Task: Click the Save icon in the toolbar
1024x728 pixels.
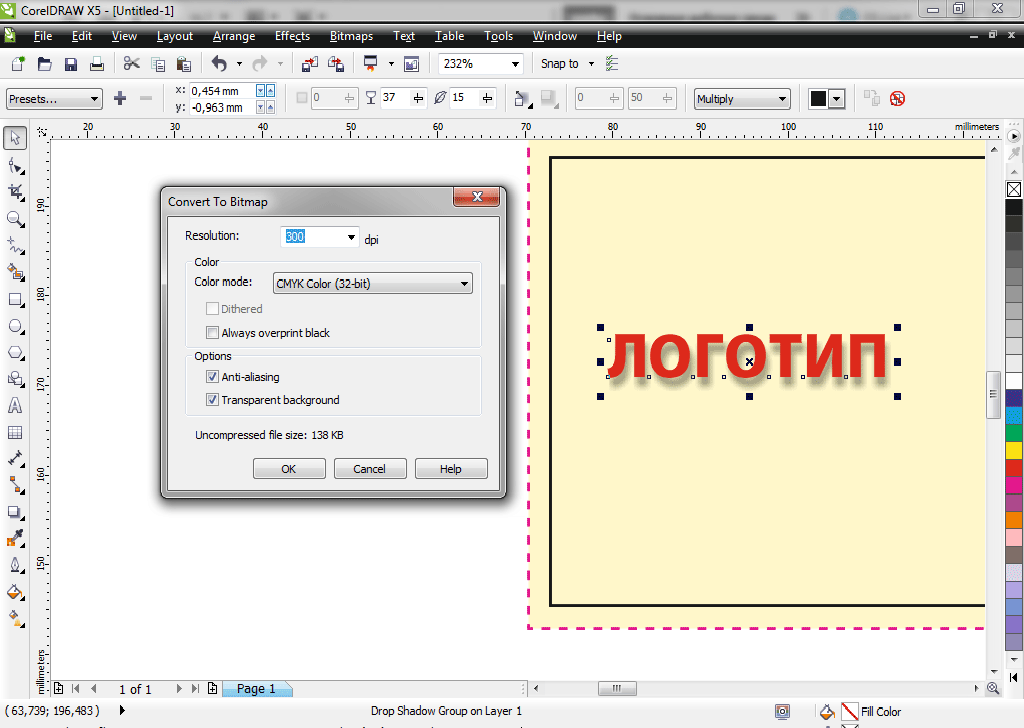Action: [x=71, y=64]
